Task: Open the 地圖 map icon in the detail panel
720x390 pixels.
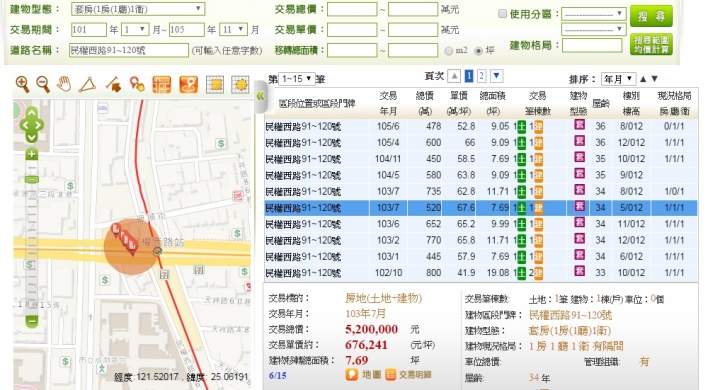Action: (352, 374)
